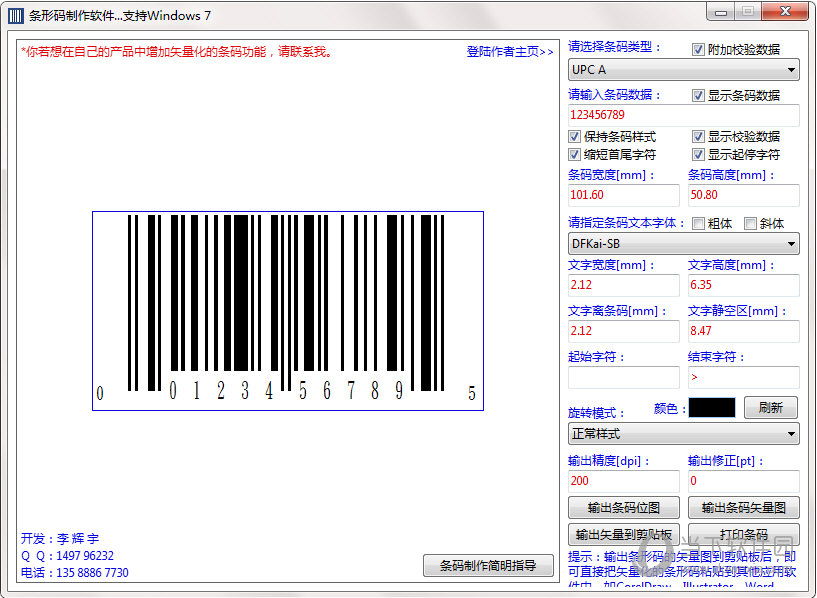
Task: Click barcode data field containing 123456789
Action: pos(684,115)
